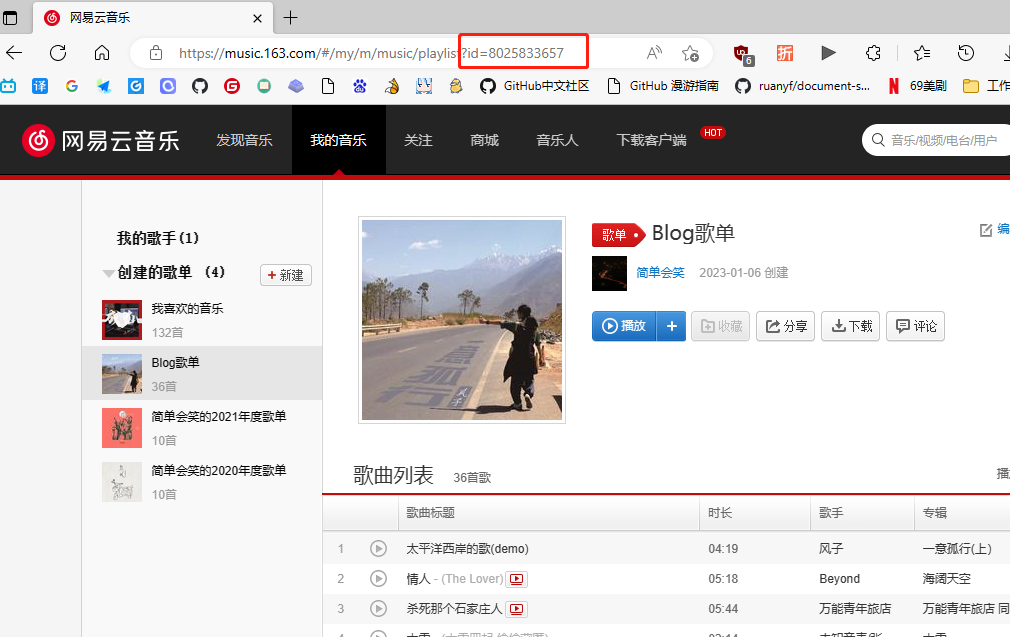The width and height of the screenshot is (1010, 637).
Task: Add this page to favorites star
Action: (x=690, y=53)
